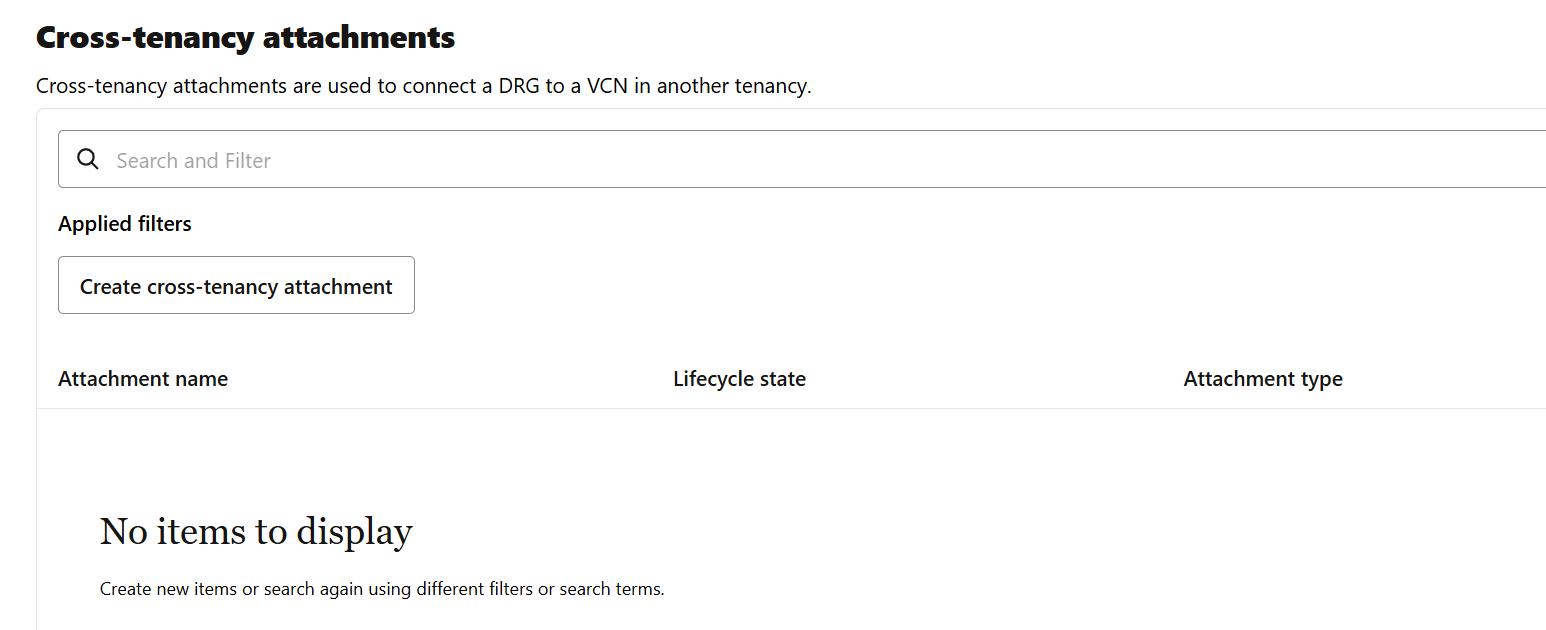Sort by Attachment name column header
This screenshot has height=630, width=1546.
click(143, 379)
